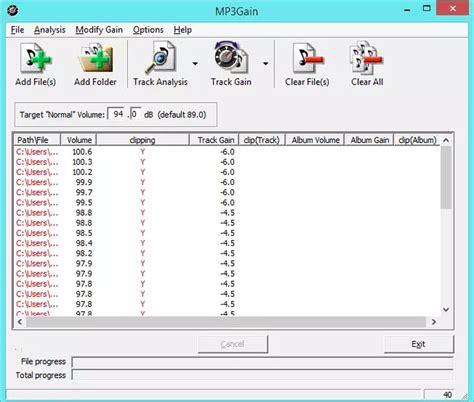Click the File progress bar
The image size is (474, 402).
pos(263,362)
